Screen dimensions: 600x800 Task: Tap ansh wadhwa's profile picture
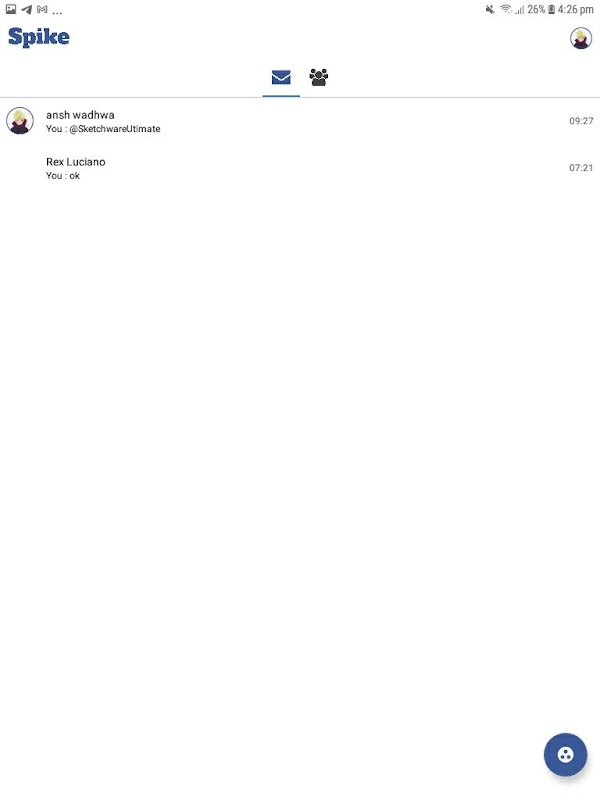click(20, 121)
